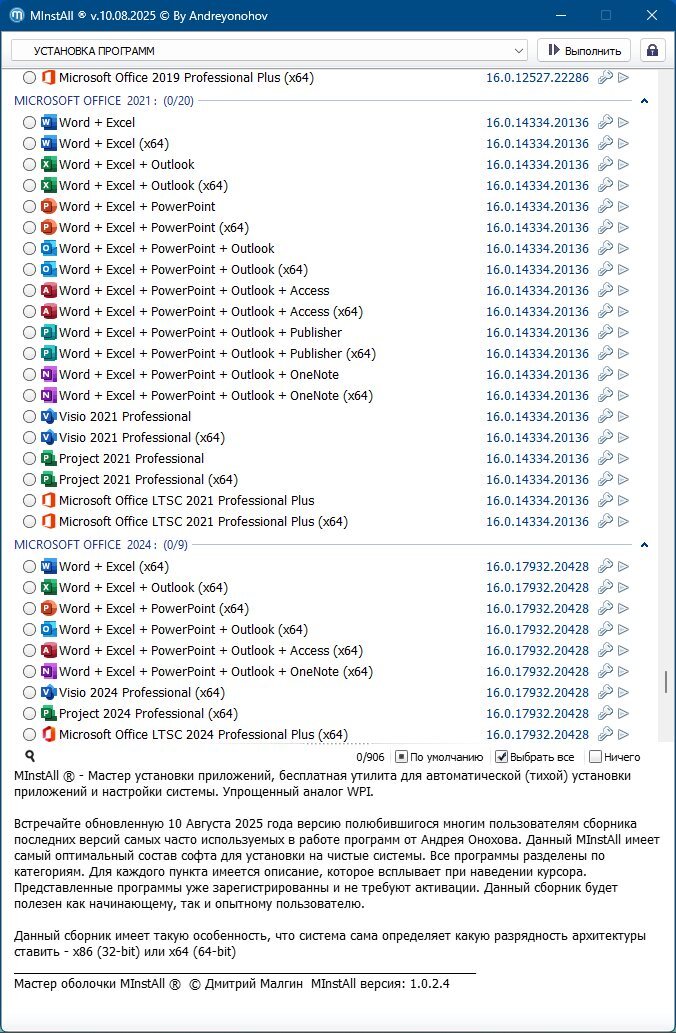Click the play arrow for Office 2021 Word + Excel + PowerPoint + Outlook + OneNote

(623, 375)
